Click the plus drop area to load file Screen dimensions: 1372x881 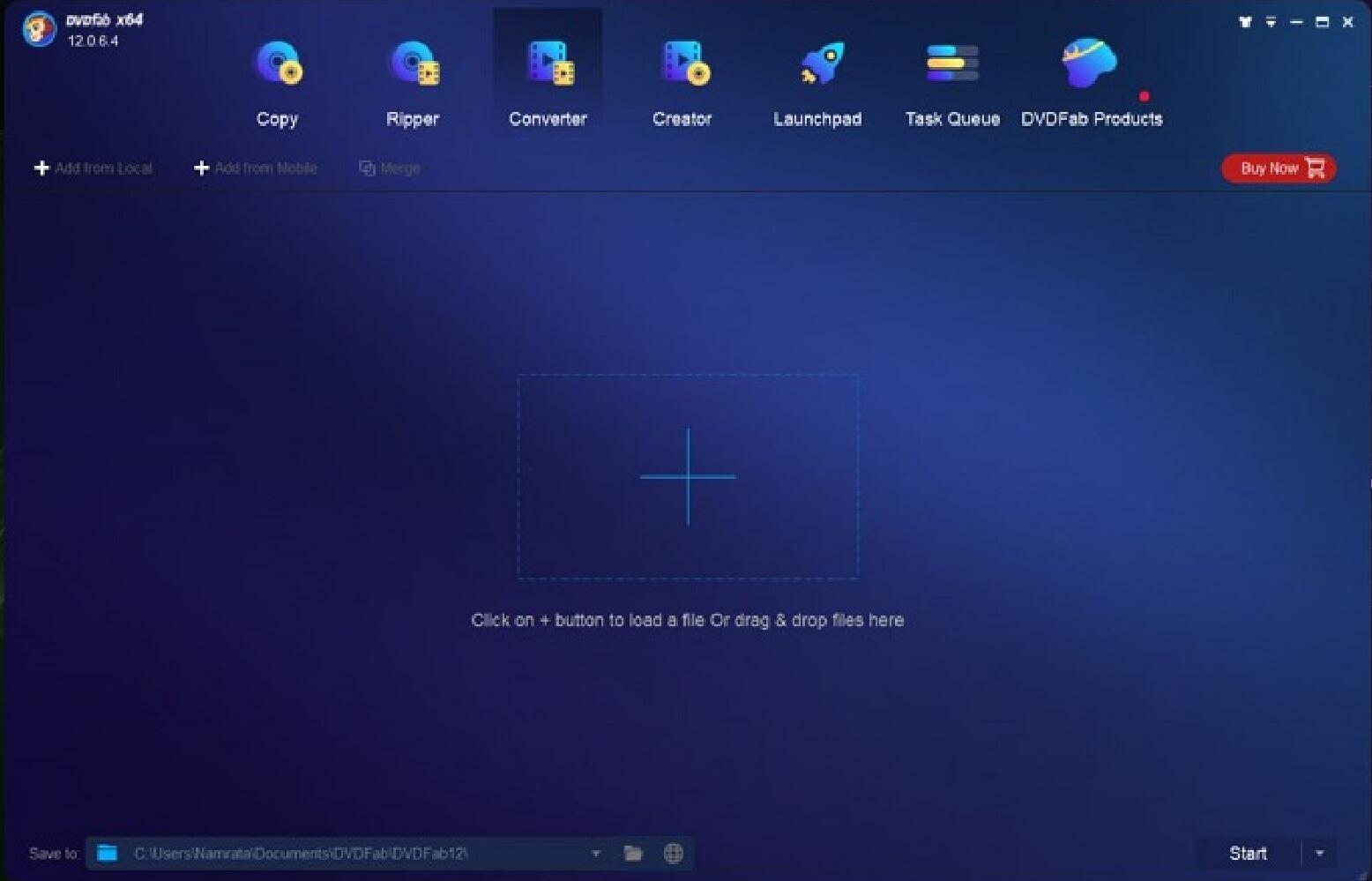click(x=688, y=476)
